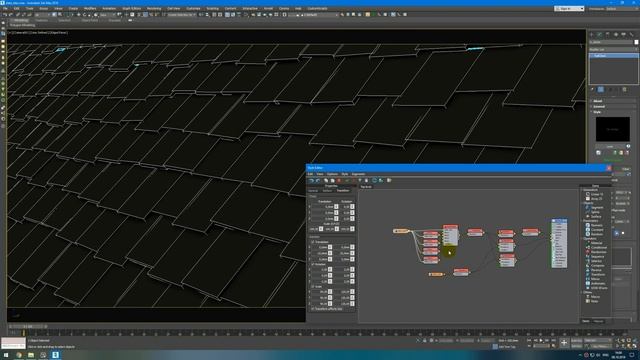The width and height of the screenshot is (640, 360).
Task: Click Go to End playback button
Action: point(553,340)
